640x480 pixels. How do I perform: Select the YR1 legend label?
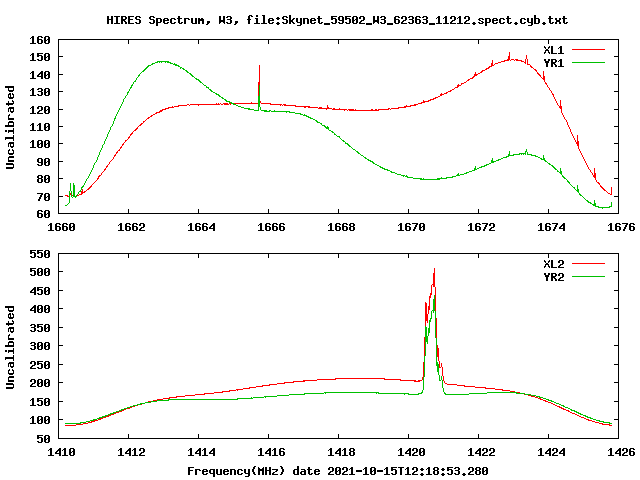(553, 63)
